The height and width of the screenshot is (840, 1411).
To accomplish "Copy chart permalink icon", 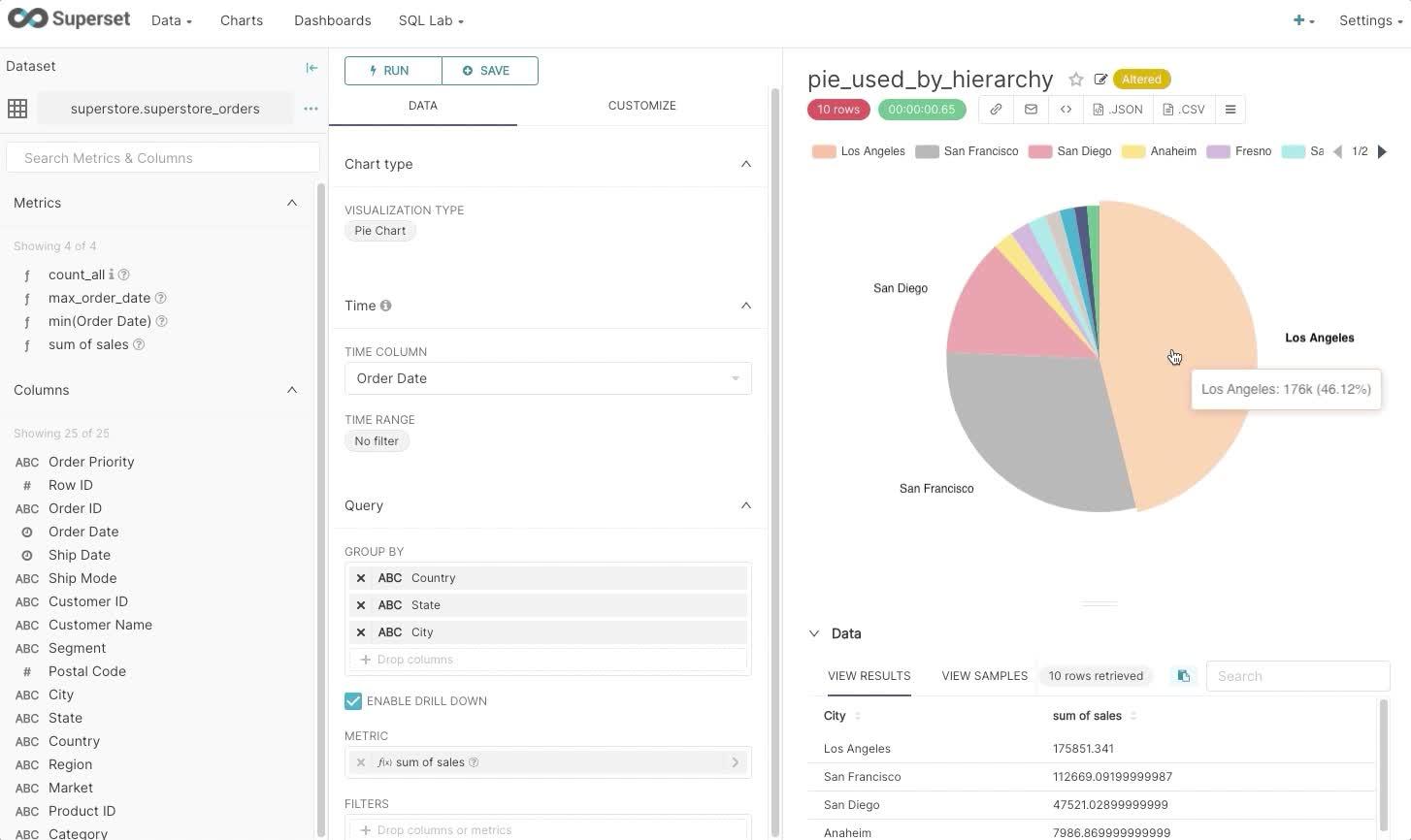I will pyautogui.click(x=996, y=110).
